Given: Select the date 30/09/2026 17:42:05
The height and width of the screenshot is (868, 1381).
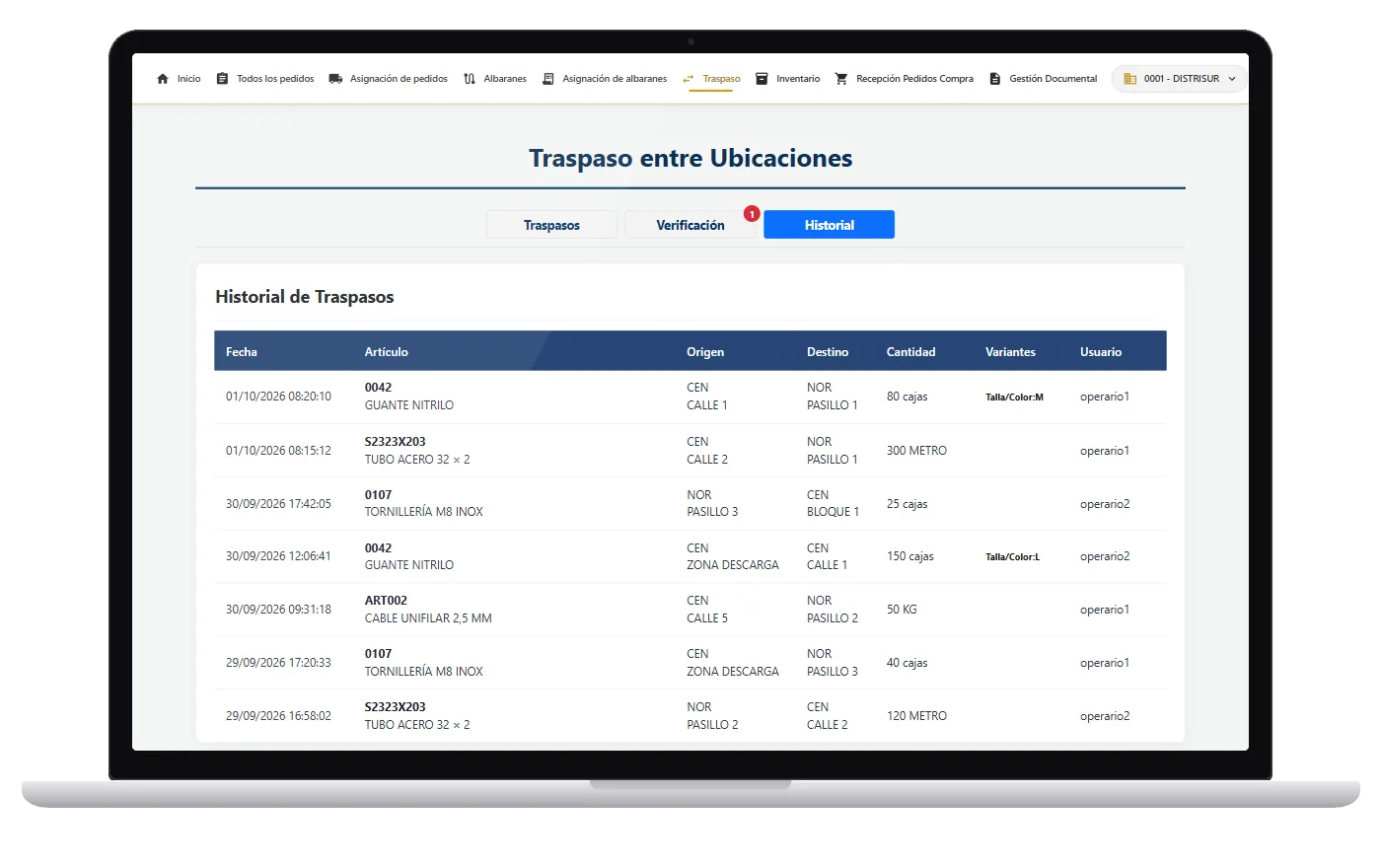Looking at the screenshot, I should [x=278, y=504].
